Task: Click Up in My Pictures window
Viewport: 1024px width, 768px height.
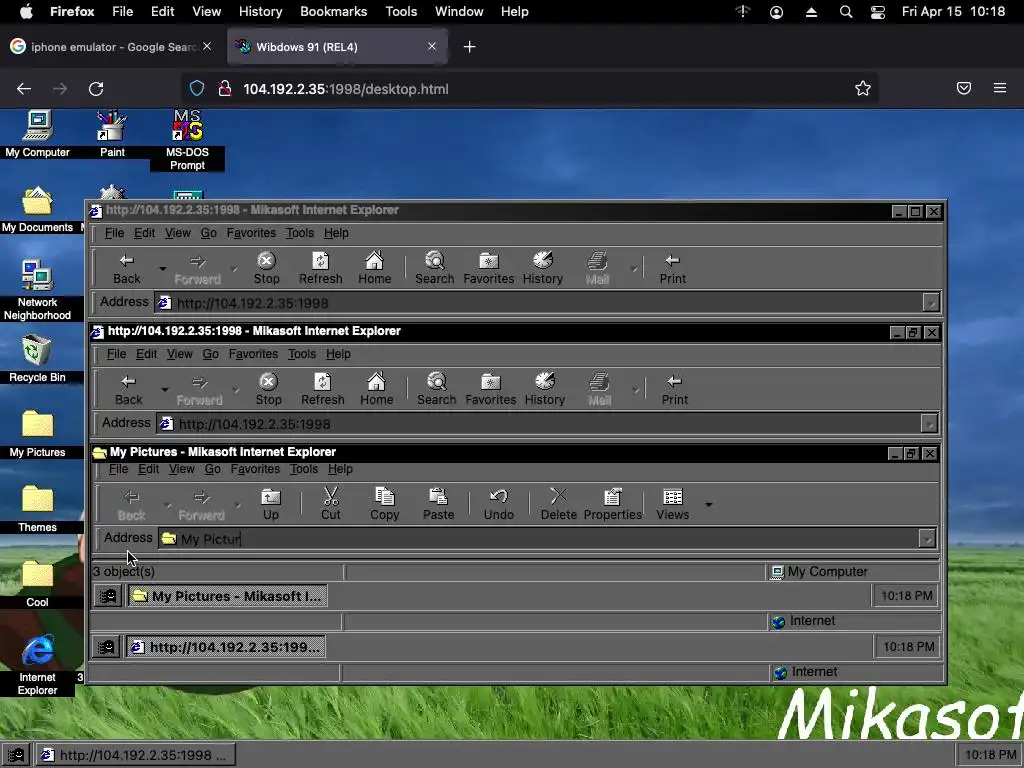Action: point(271,504)
